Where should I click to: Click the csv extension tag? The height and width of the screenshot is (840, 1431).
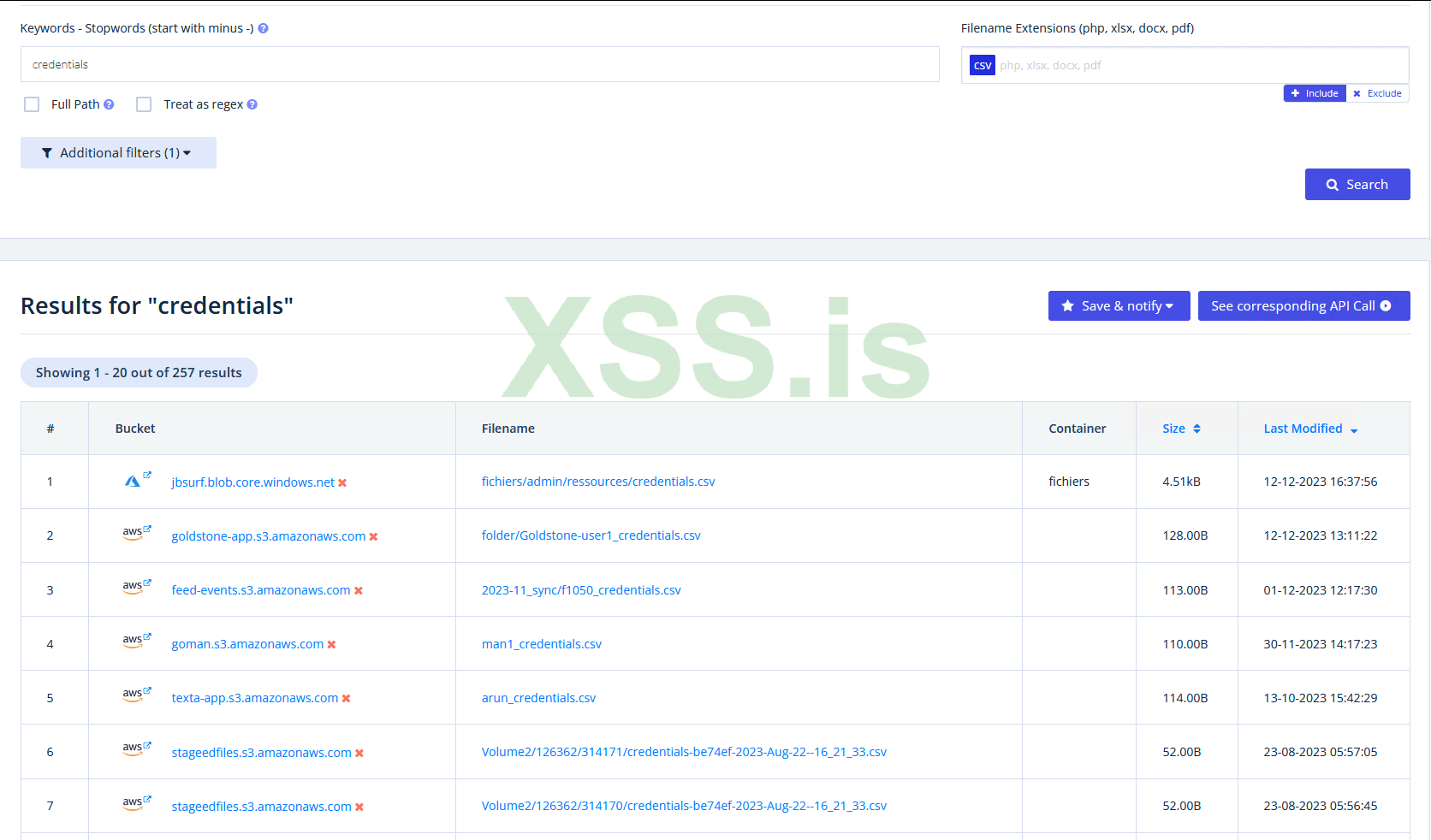[983, 65]
